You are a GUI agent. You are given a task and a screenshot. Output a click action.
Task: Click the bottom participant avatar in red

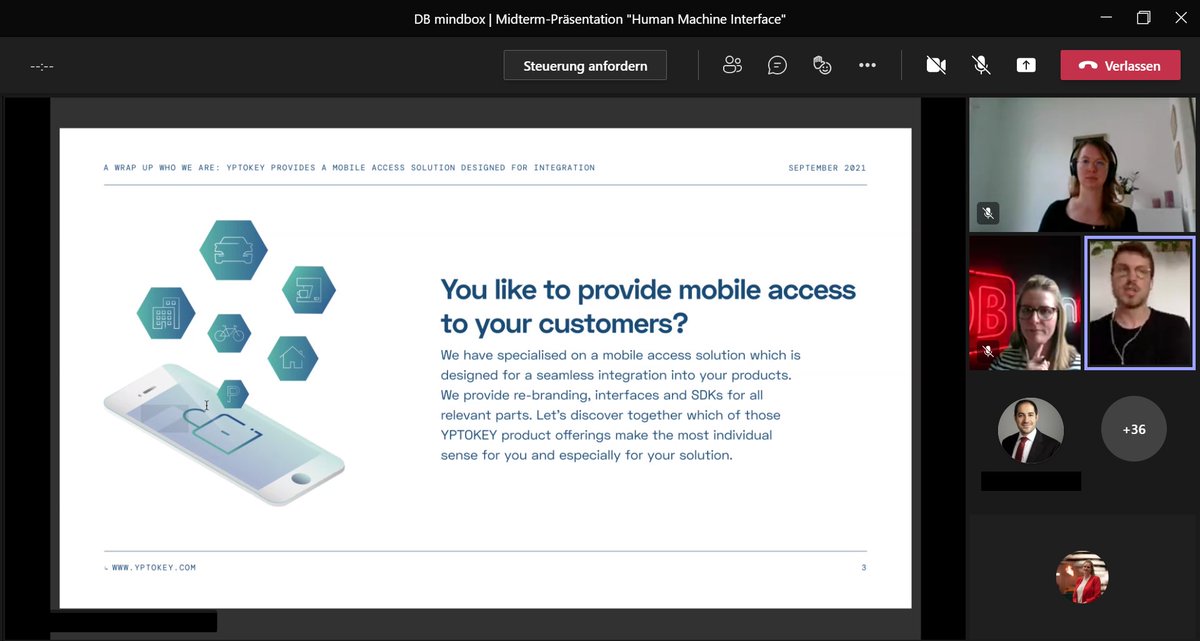[1082, 577]
